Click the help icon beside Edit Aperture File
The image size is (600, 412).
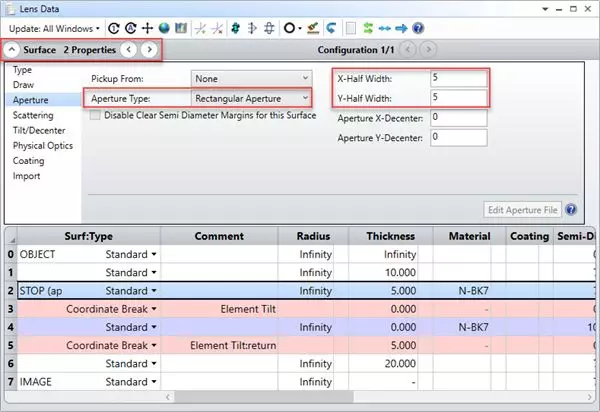pyautogui.click(x=571, y=210)
